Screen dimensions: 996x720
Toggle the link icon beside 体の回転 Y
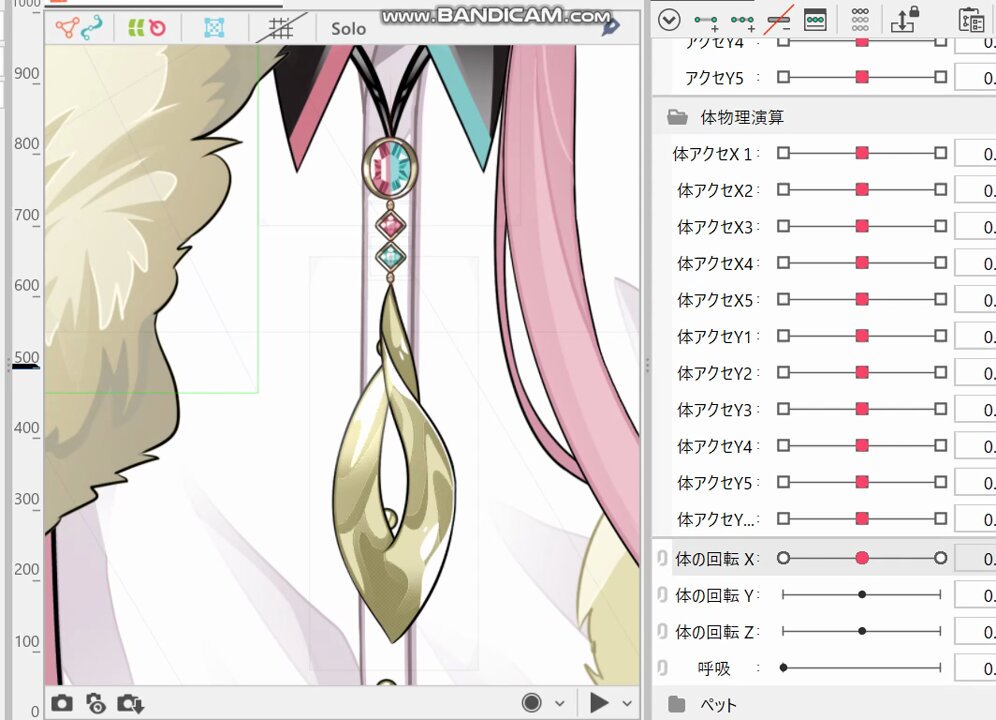[x=662, y=595]
